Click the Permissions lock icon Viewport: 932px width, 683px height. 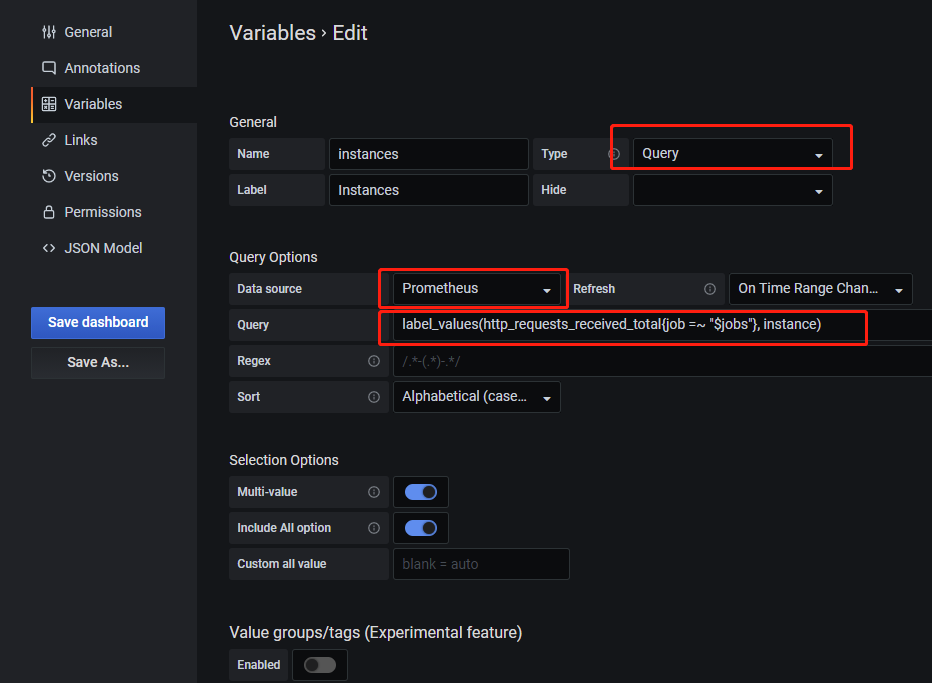click(x=49, y=212)
